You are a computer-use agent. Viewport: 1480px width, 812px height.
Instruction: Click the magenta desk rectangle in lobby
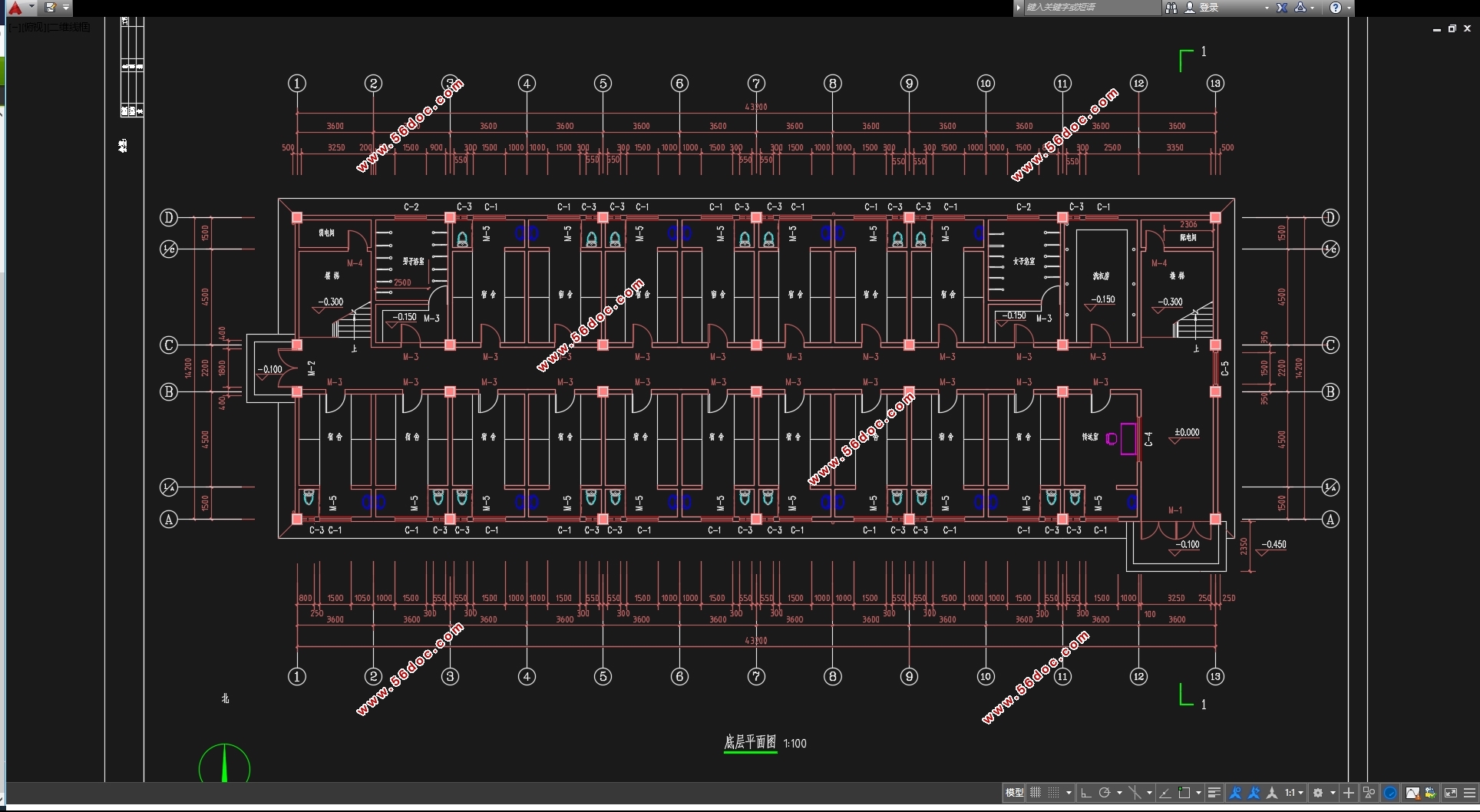click(1128, 438)
